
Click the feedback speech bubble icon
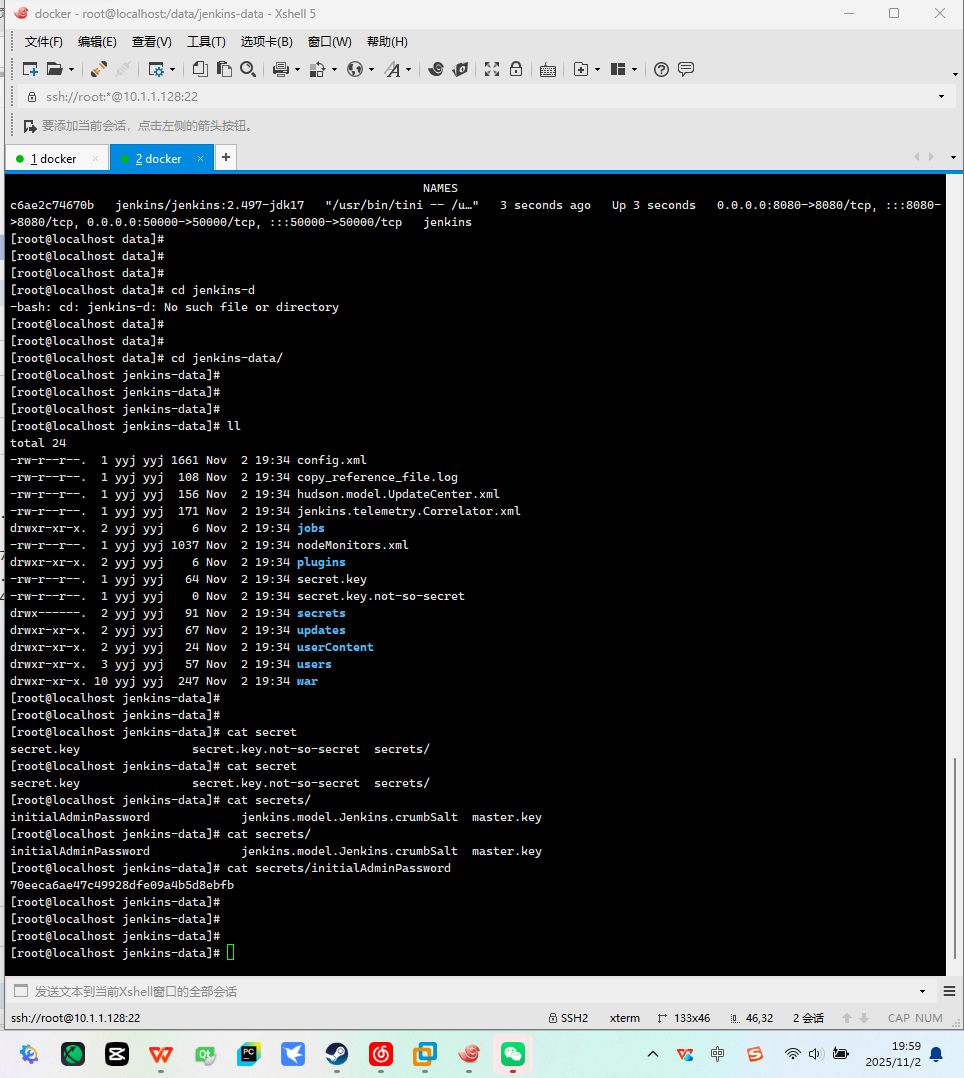pyautogui.click(x=686, y=69)
